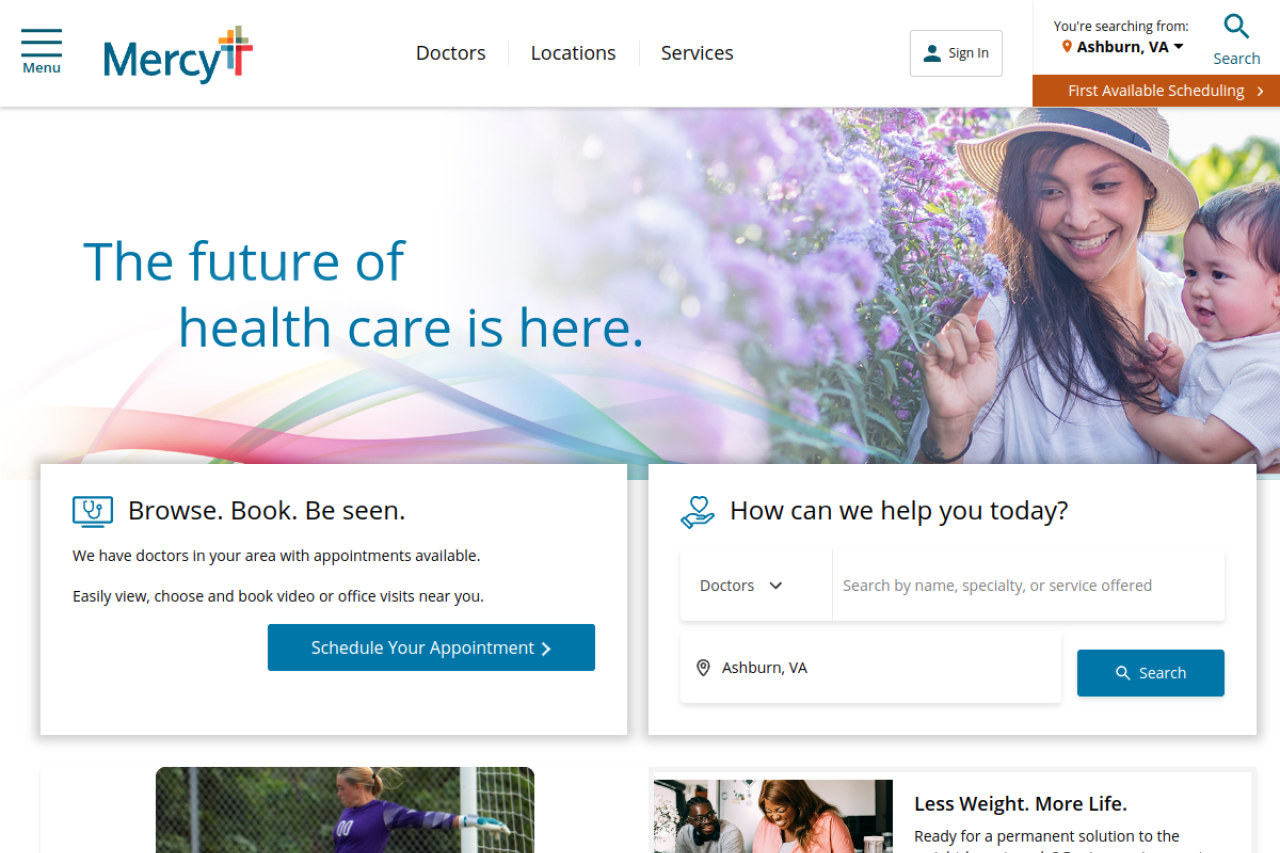Screen dimensions: 1280x853
Task: Click the magnifying glass Search icon in header
Action: pos(1237,27)
